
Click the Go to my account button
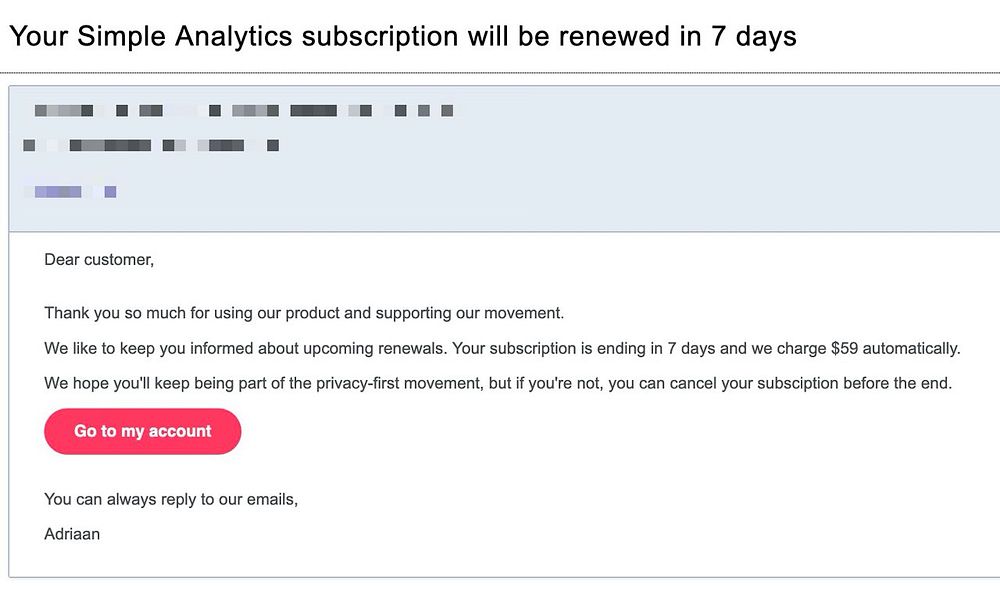coord(142,431)
